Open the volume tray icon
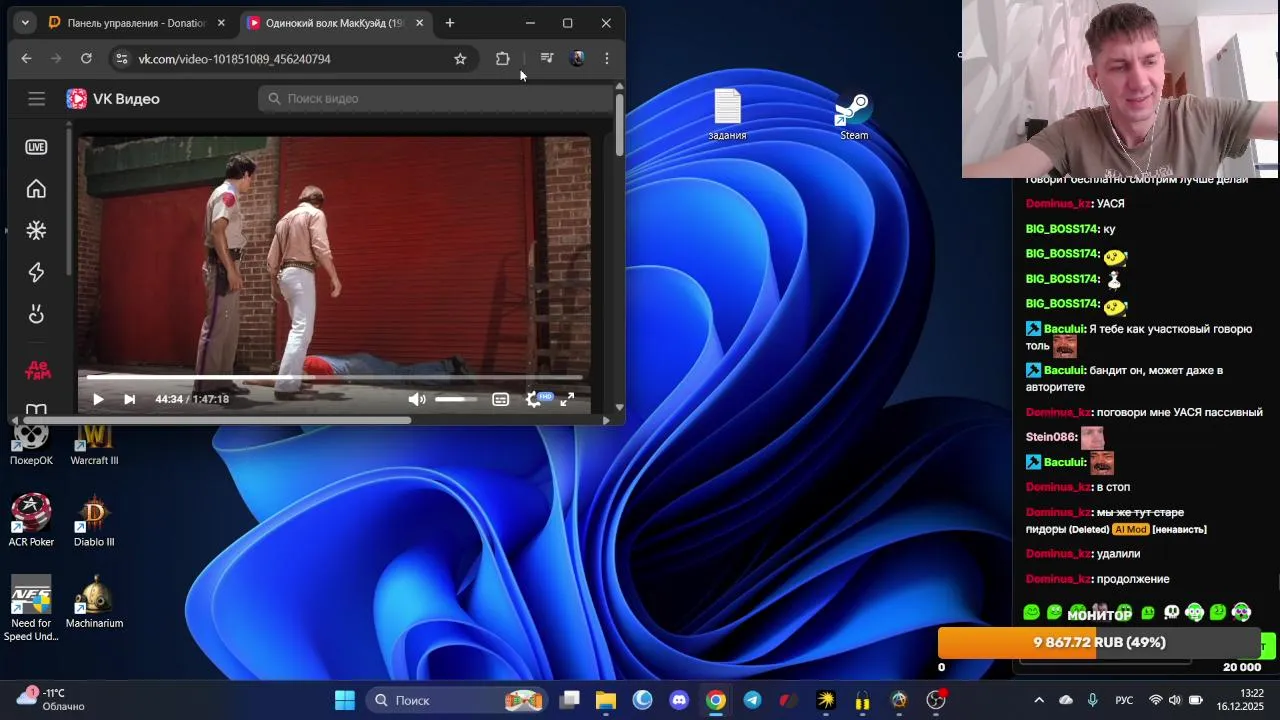This screenshot has width=1280, height=720. coord(1175,700)
